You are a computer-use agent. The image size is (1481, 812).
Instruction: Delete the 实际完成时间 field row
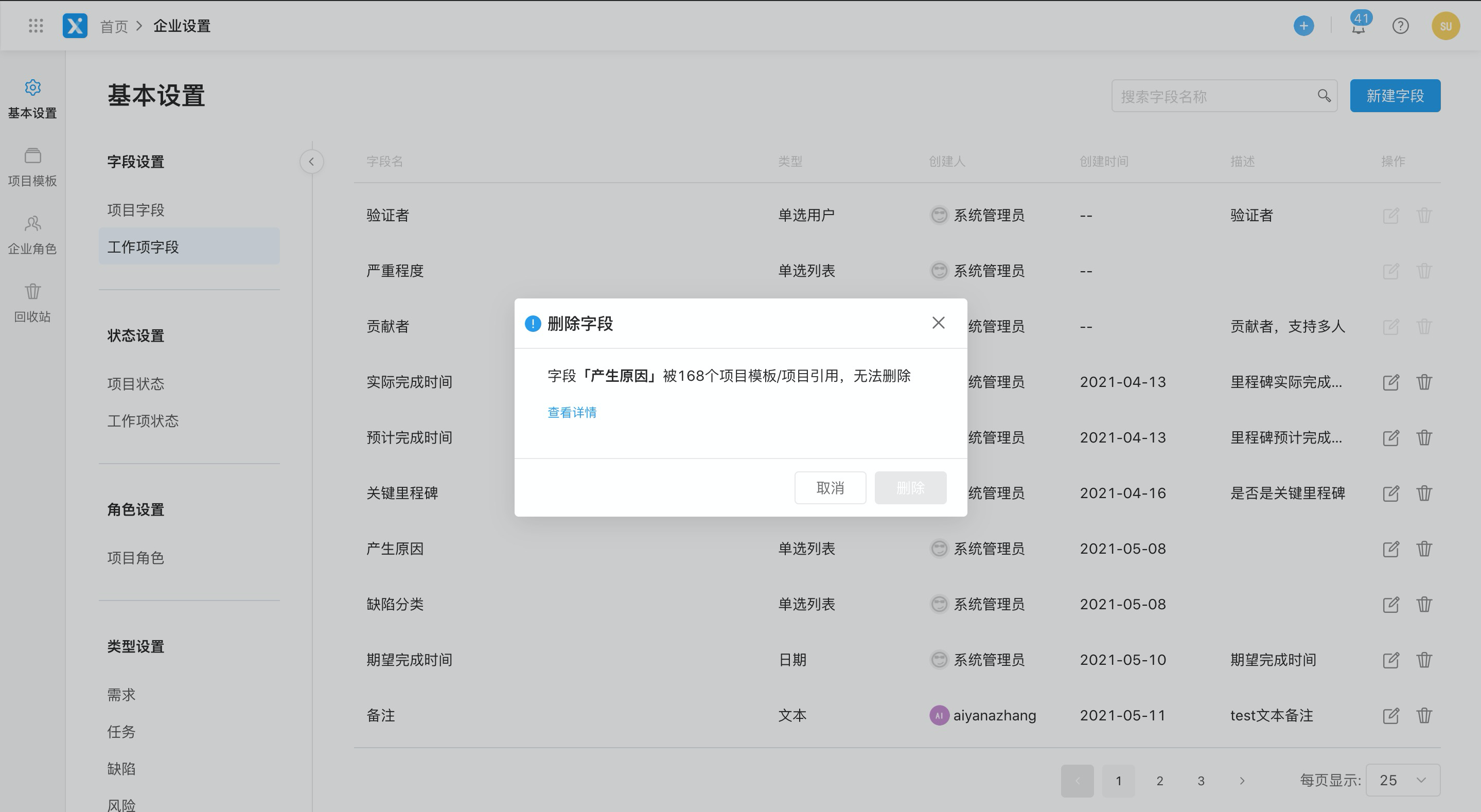(x=1424, y=382)
